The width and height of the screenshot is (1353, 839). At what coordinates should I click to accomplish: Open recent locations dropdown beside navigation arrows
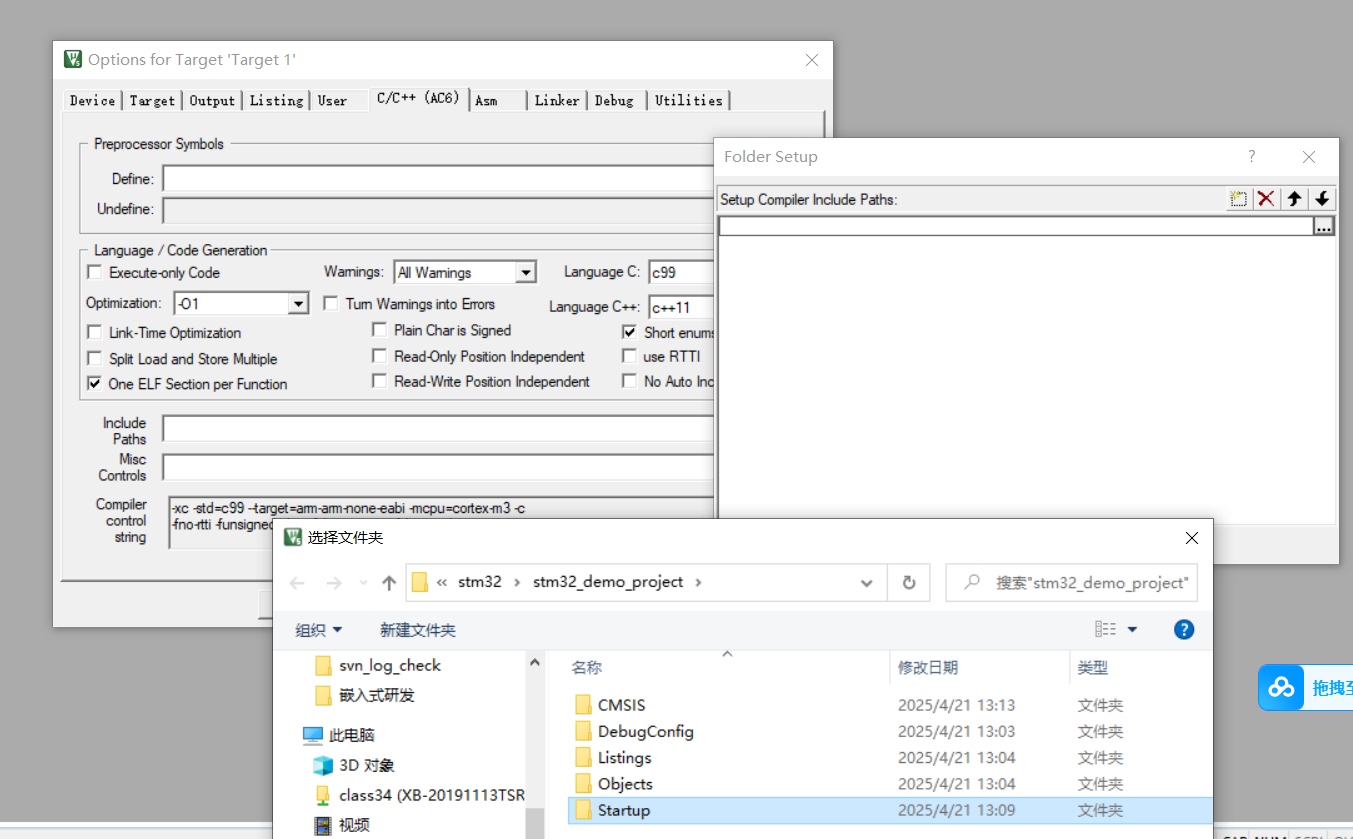coord(363,582)
